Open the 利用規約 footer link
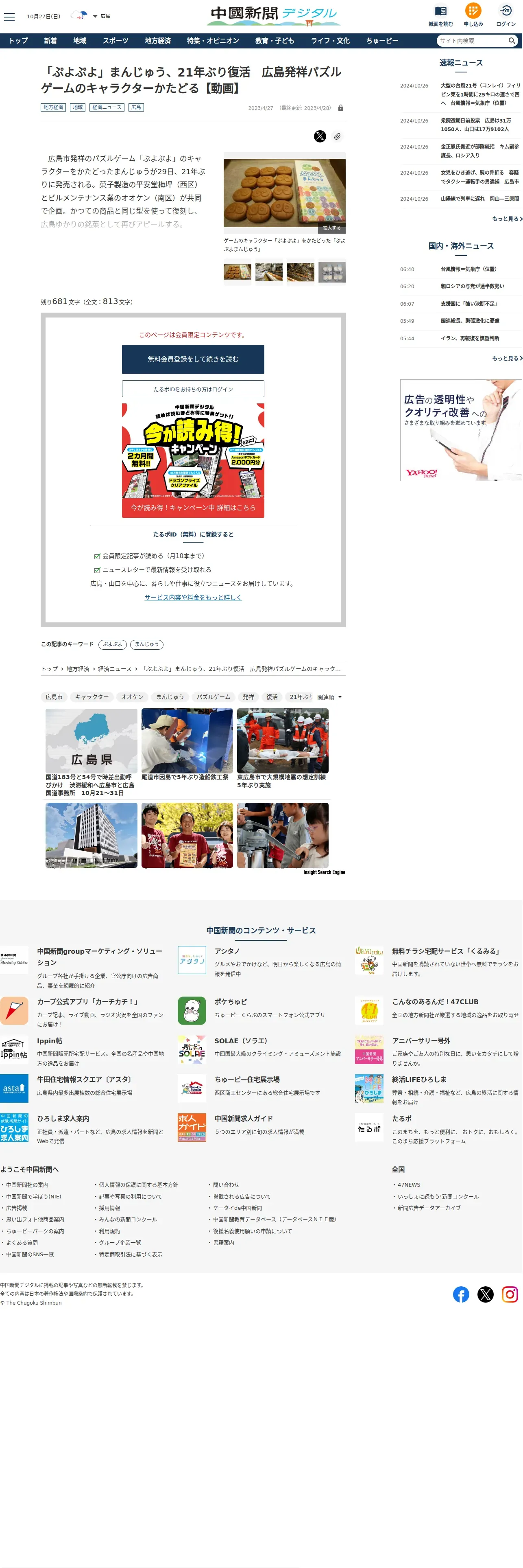This screenshot has width=523, height=1568. pos(109,1231)
